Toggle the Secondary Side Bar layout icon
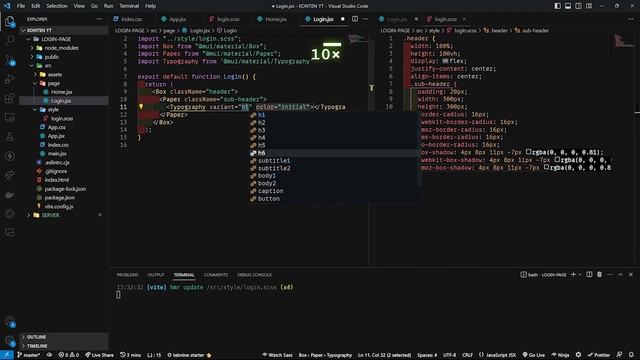Screen dimensions: 640x360 578,6
